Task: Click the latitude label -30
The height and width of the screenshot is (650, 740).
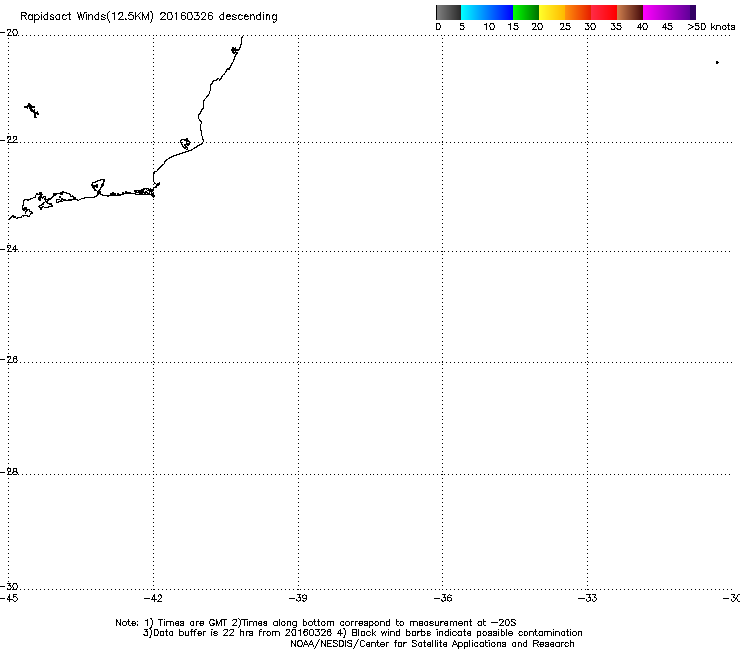Action: tap(9, 587)
